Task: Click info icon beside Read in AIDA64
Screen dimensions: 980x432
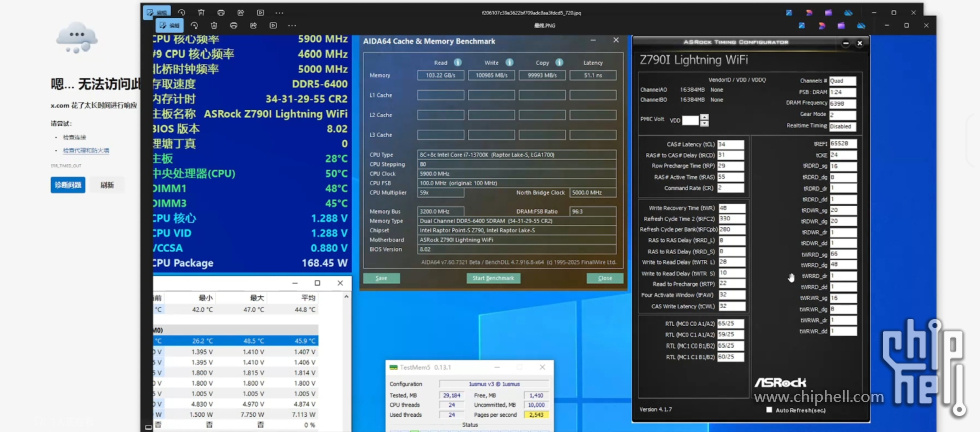Action: point(458,63)
